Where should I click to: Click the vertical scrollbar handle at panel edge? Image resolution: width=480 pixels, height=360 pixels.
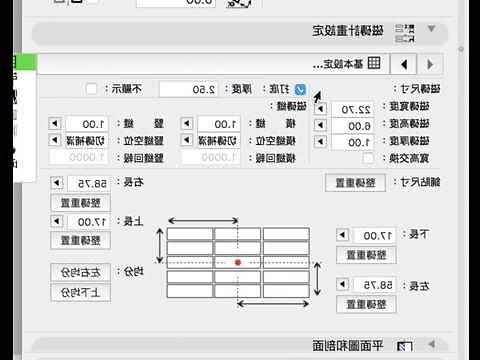pyautogui.click(x=461, y=49)
